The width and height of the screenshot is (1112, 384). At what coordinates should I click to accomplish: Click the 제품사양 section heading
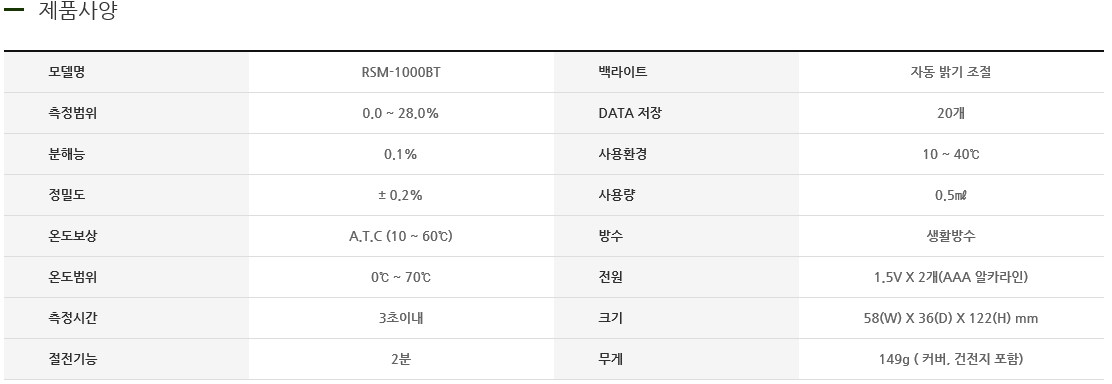[x=78, y=11]
